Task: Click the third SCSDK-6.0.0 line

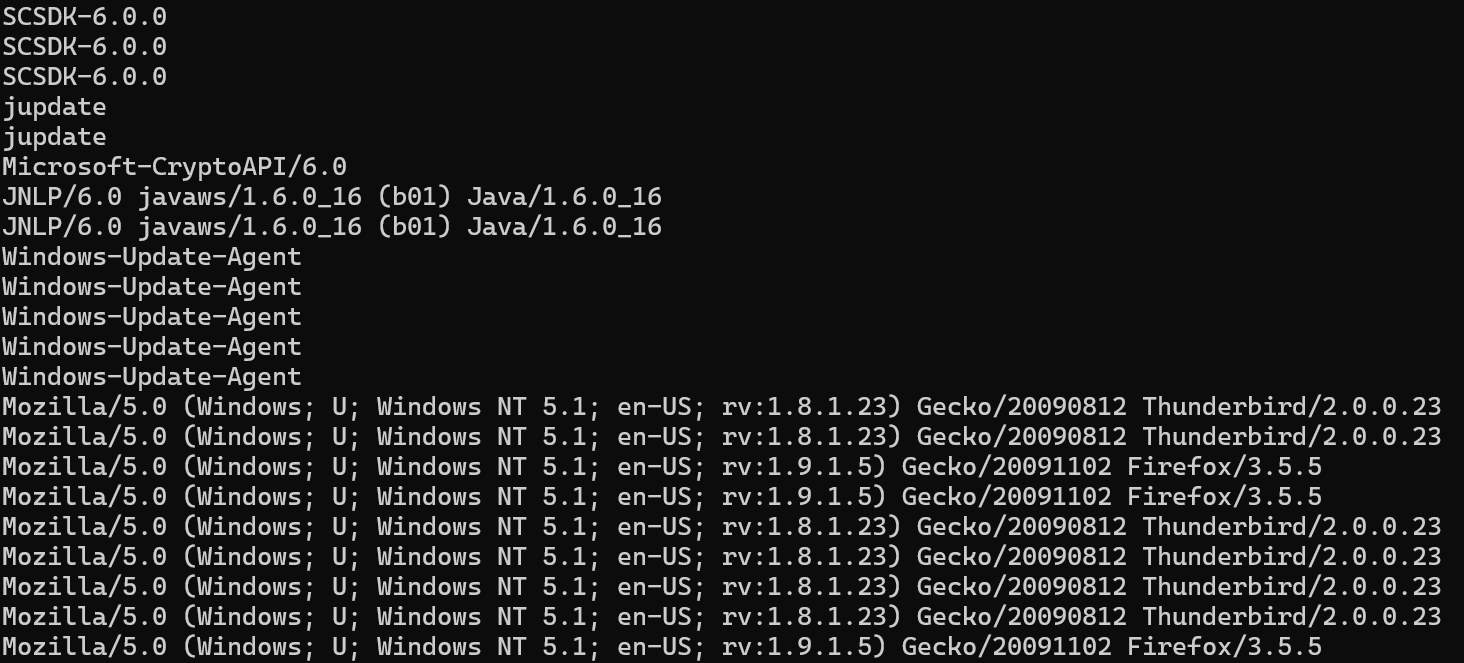Action: tap(85, 77)
